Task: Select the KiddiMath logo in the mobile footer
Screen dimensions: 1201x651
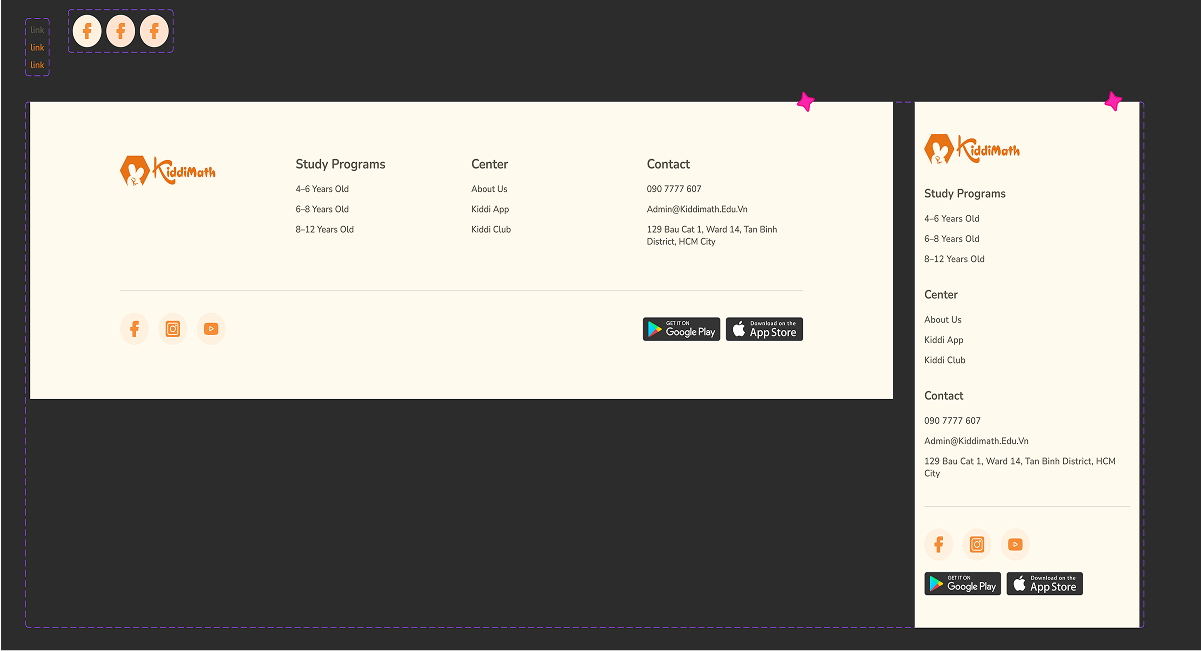Action: pyautogui.click(x=973, y=149)
